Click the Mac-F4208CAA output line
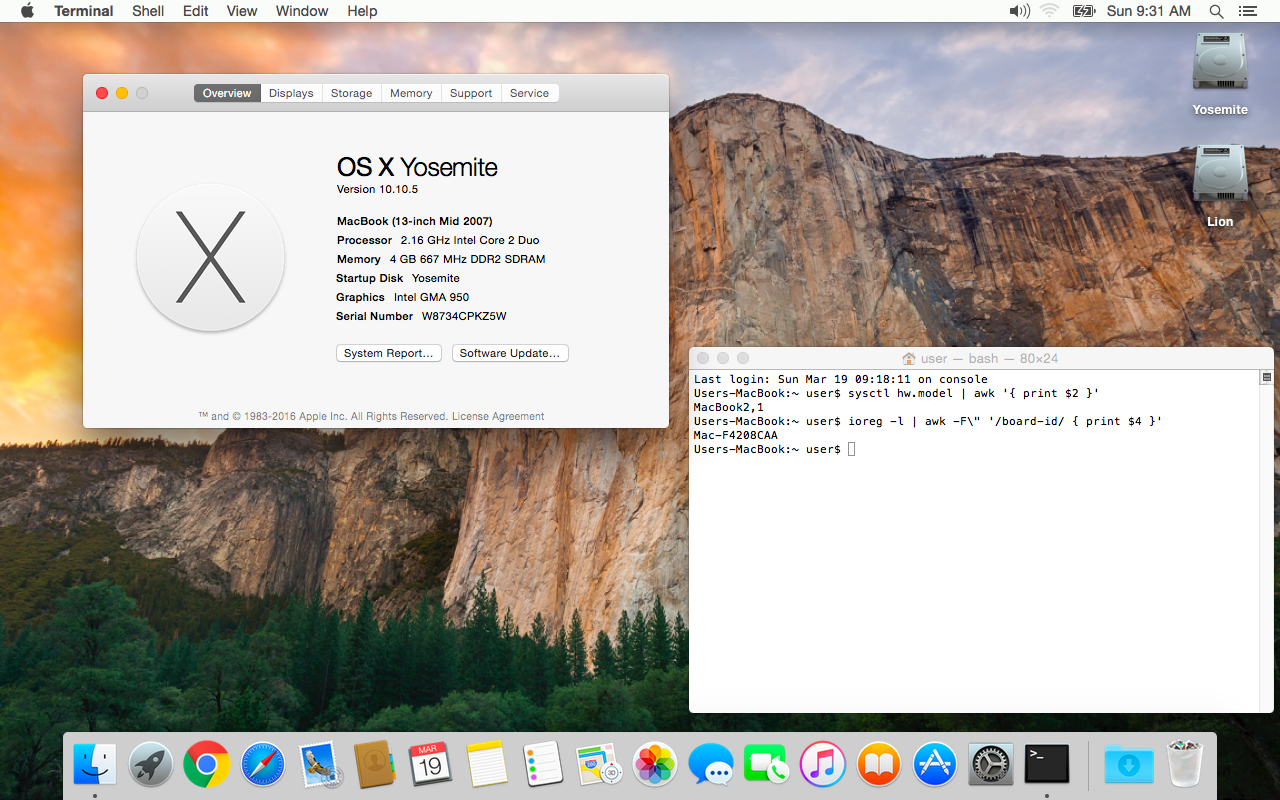 pos(736,436)
